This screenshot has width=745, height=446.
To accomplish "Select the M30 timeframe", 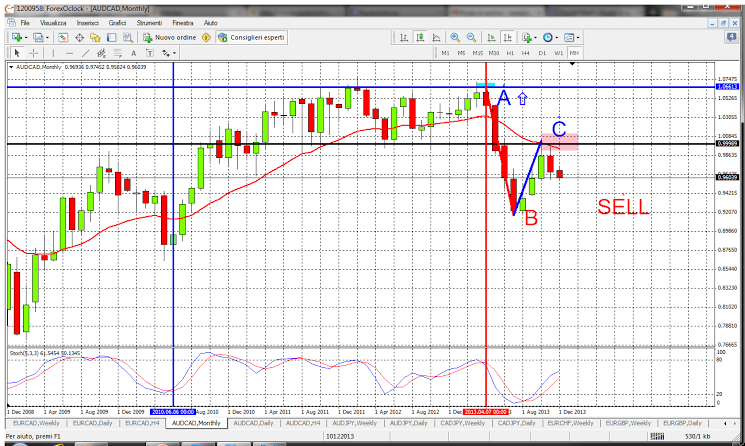I will (x=494, y=53).
